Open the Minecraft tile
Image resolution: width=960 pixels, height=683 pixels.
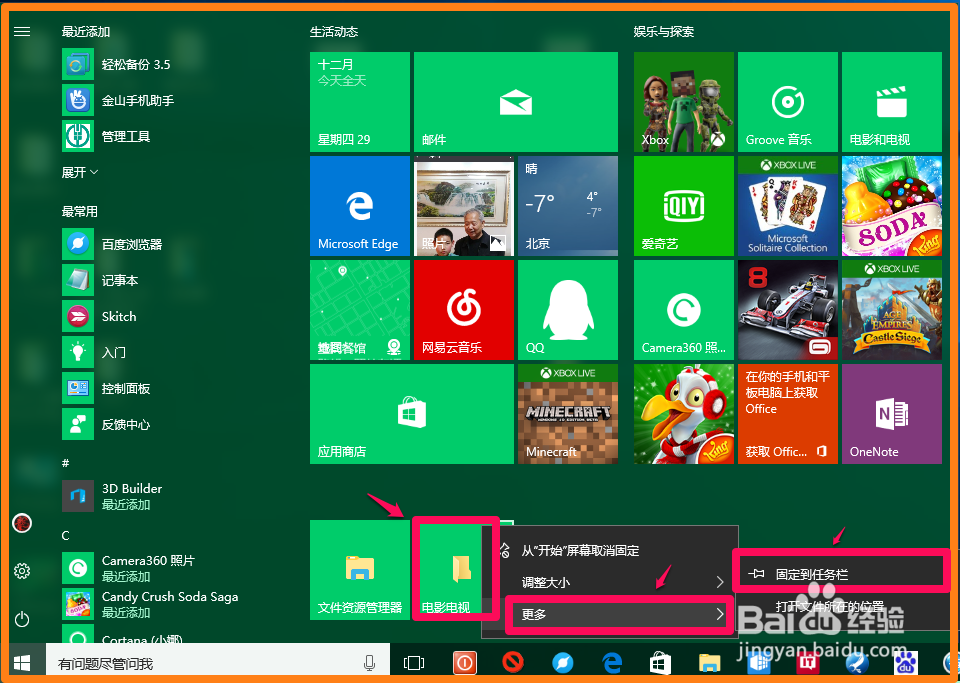coord(568,414)
